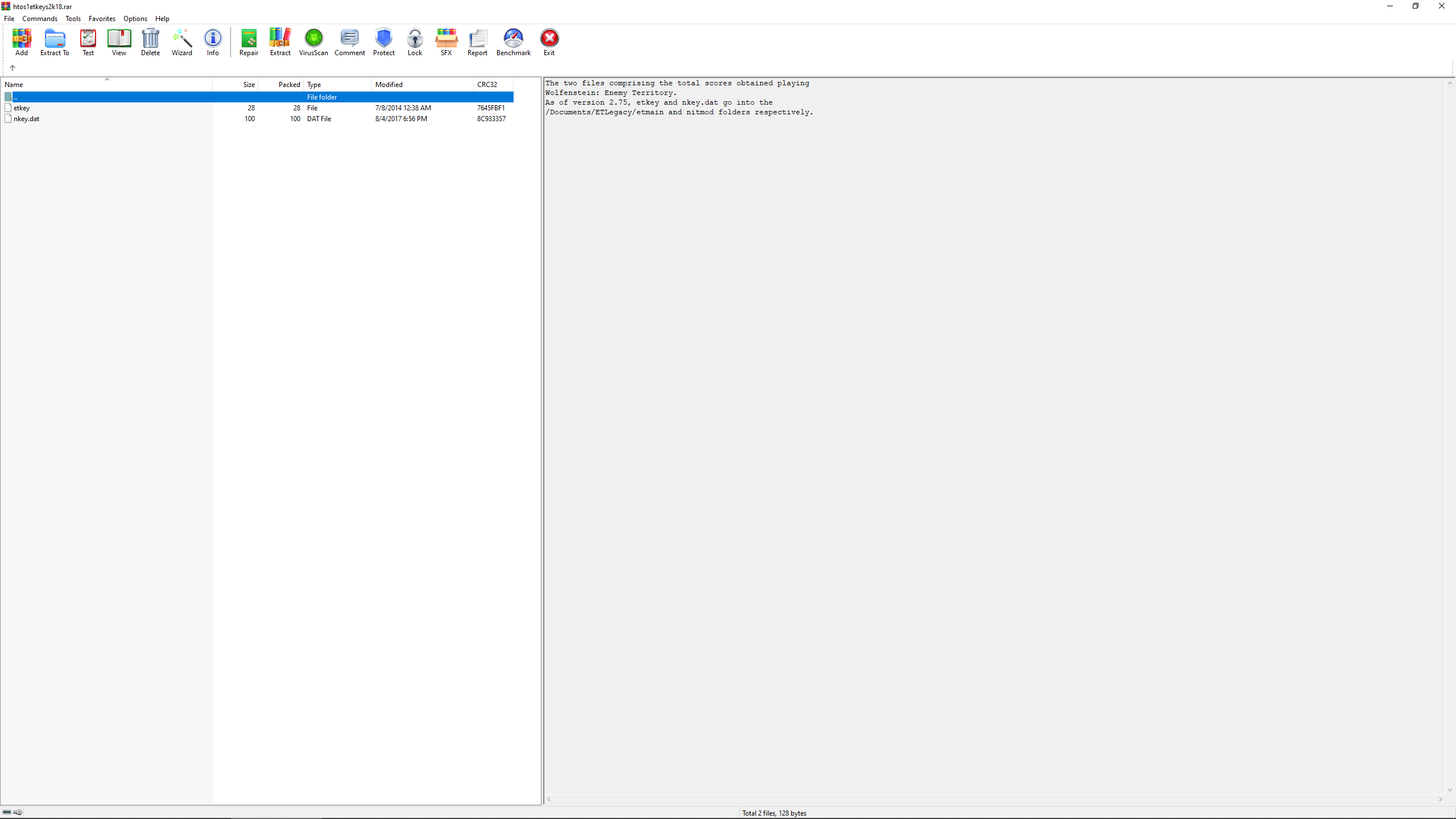Open the Favorites menu

[102, 19]
